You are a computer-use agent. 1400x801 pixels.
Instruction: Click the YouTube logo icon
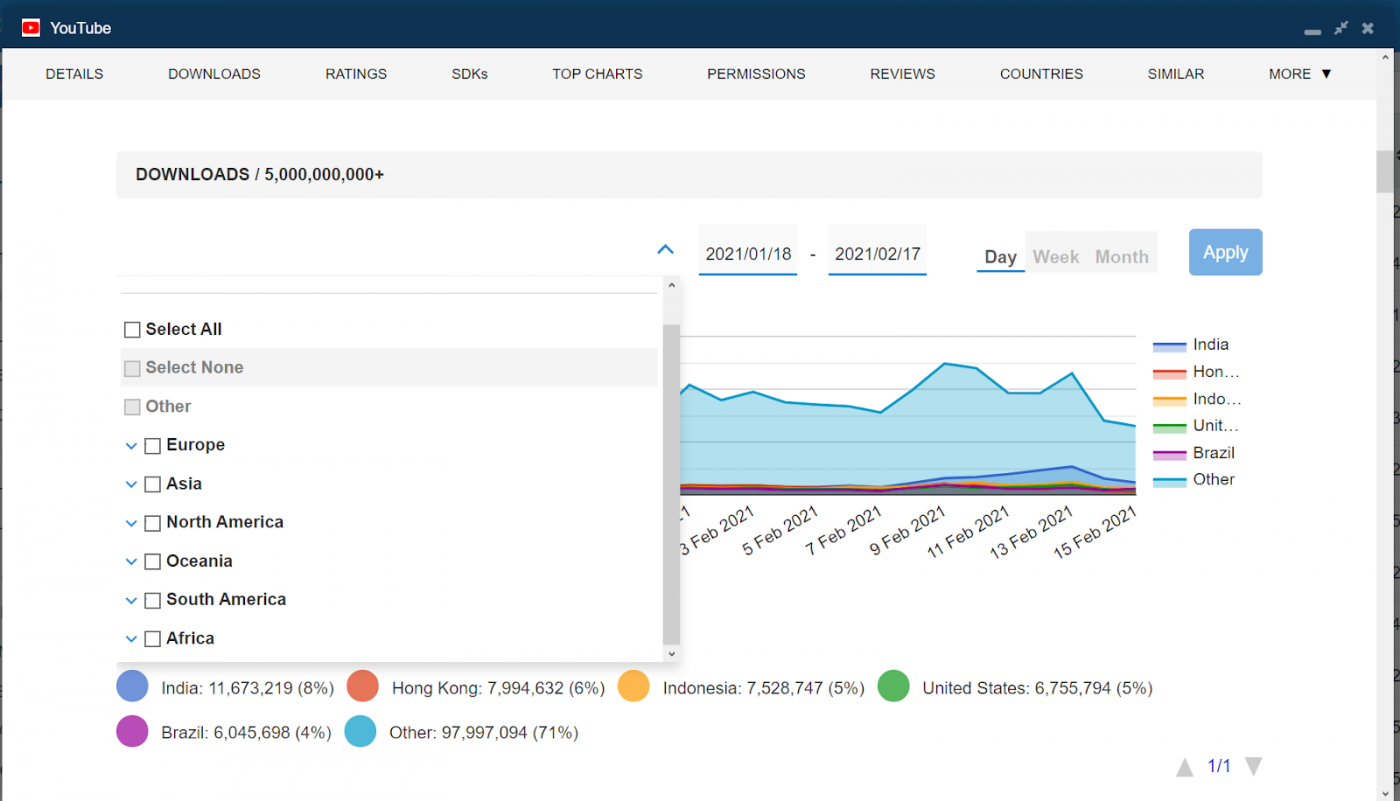31,27
